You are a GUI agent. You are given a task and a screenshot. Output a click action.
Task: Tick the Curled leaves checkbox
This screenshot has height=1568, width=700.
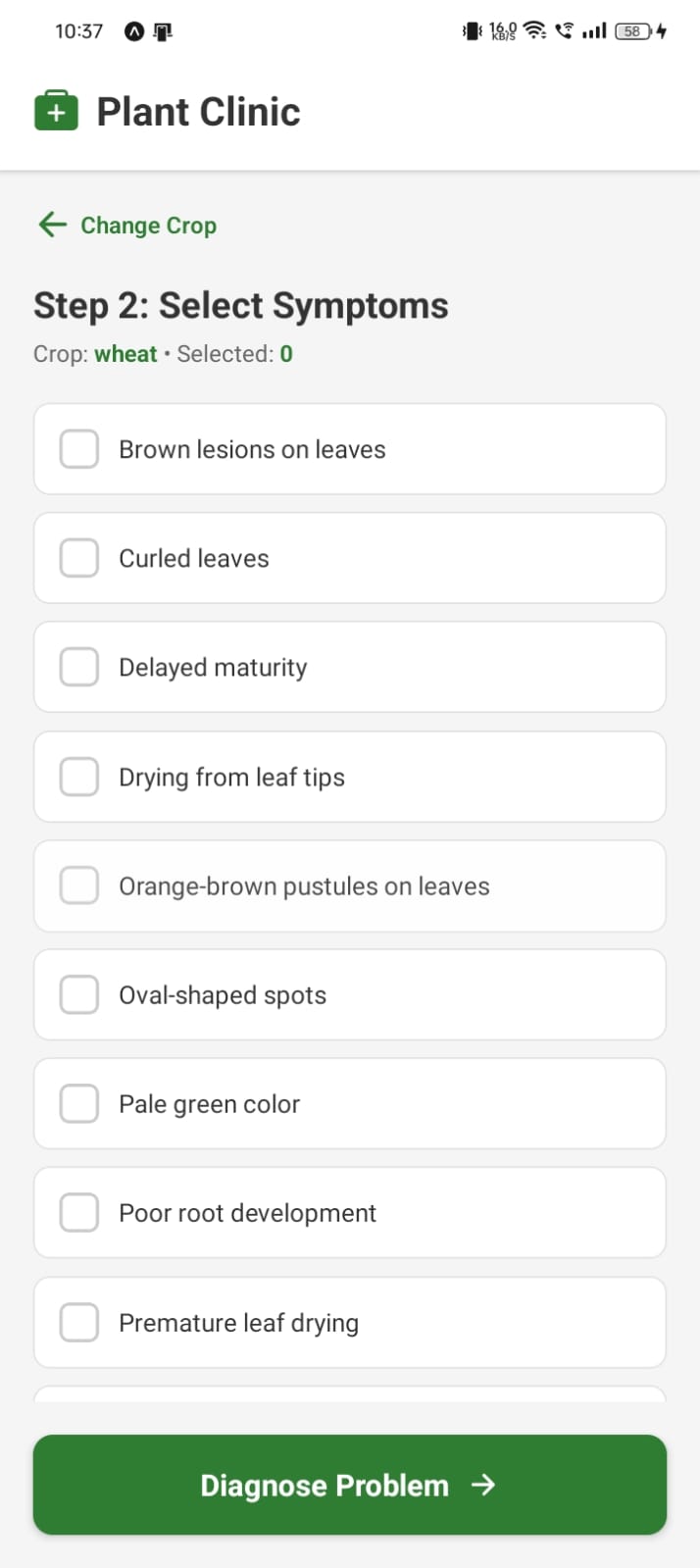[79, 558]
